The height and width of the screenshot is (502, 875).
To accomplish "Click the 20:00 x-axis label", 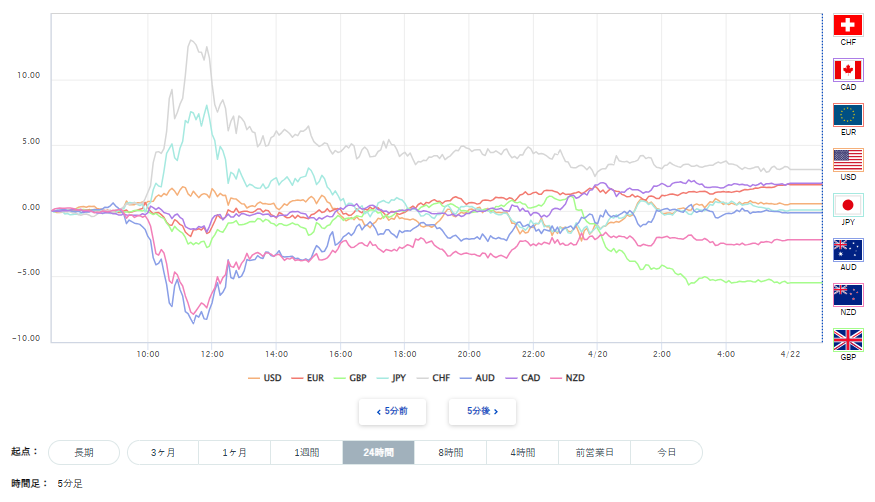I will pyautogui.click(x=469, y=354).
